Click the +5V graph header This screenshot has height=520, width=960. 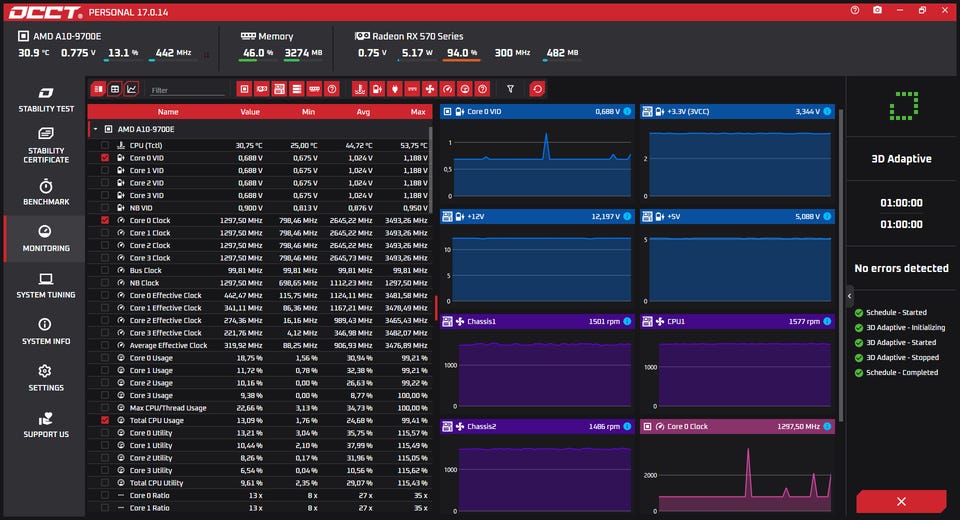pos(737,216)
